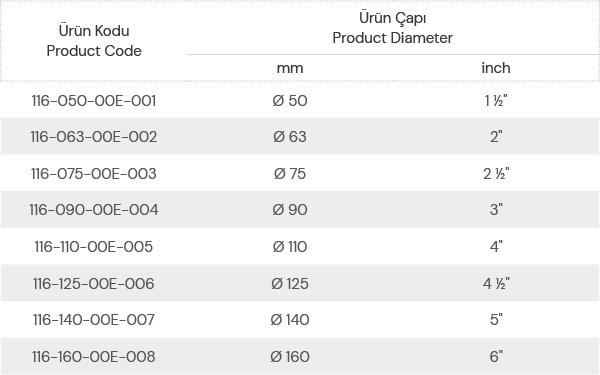
Task: Click the Ø 50 diameter cell
Action: [x=290, y=101]
